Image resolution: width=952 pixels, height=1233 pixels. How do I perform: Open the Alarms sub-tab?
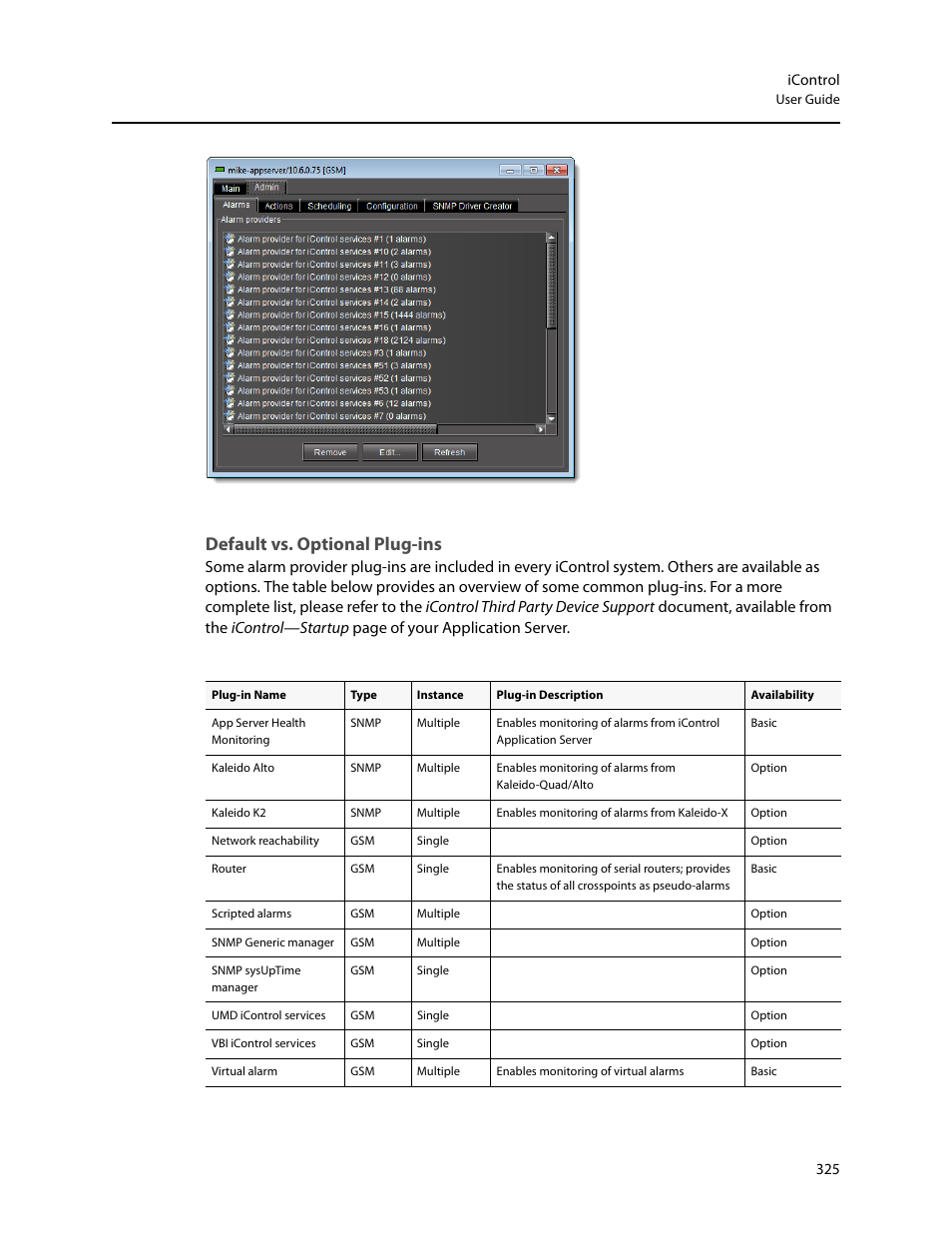237,205
